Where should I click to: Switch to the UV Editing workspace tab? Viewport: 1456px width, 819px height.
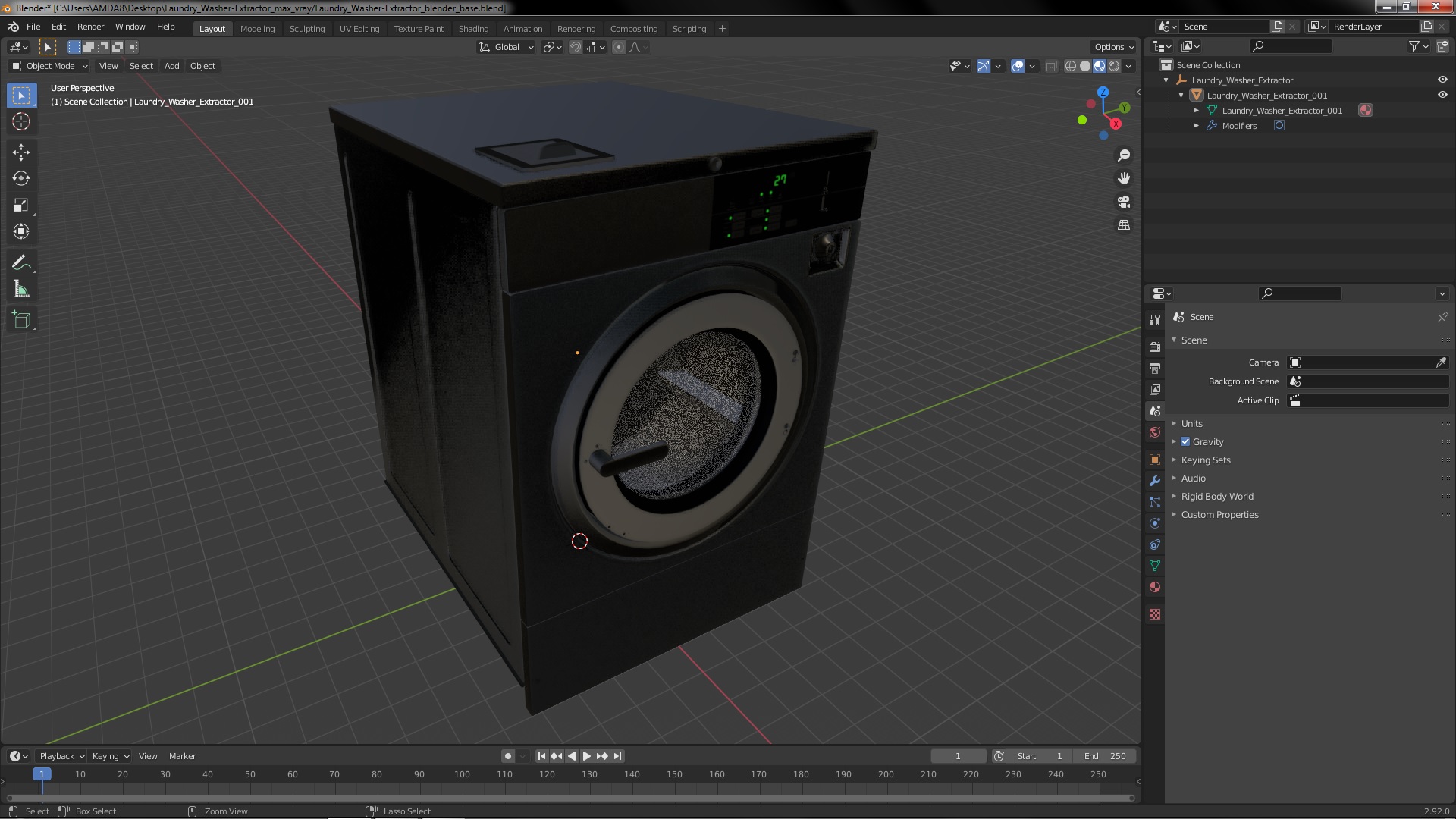(359, 29)
